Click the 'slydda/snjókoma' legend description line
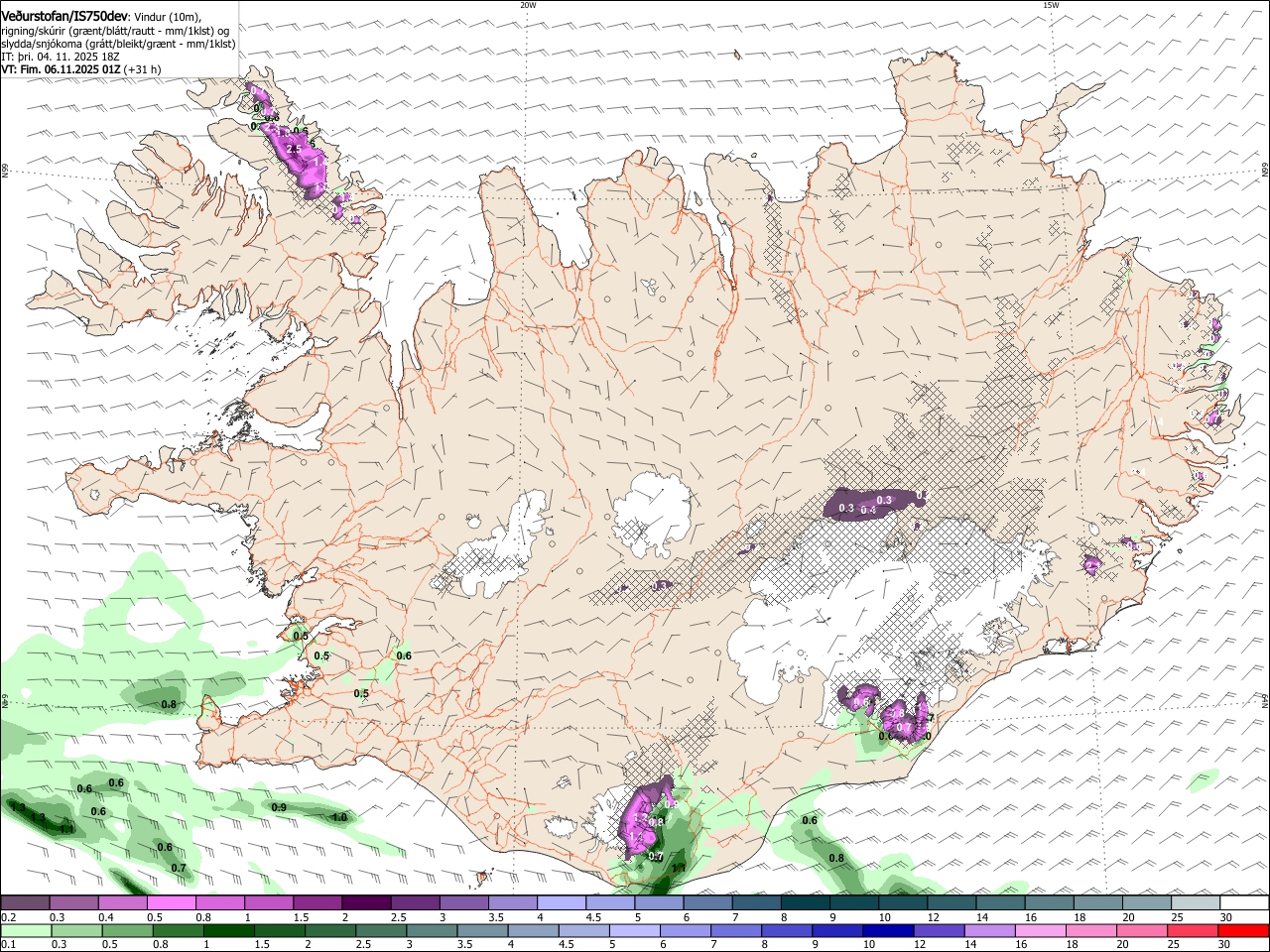 (x=118, y=44)
